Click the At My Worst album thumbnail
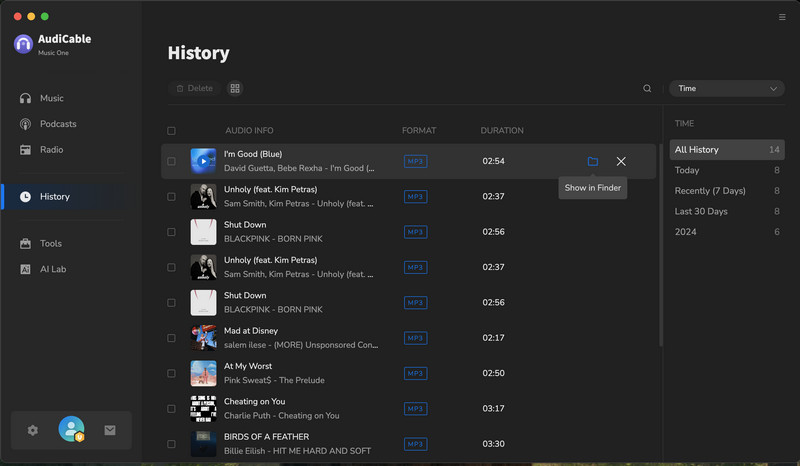The height and width of the screenshot is (466, 800). click(x=203, y=373)
